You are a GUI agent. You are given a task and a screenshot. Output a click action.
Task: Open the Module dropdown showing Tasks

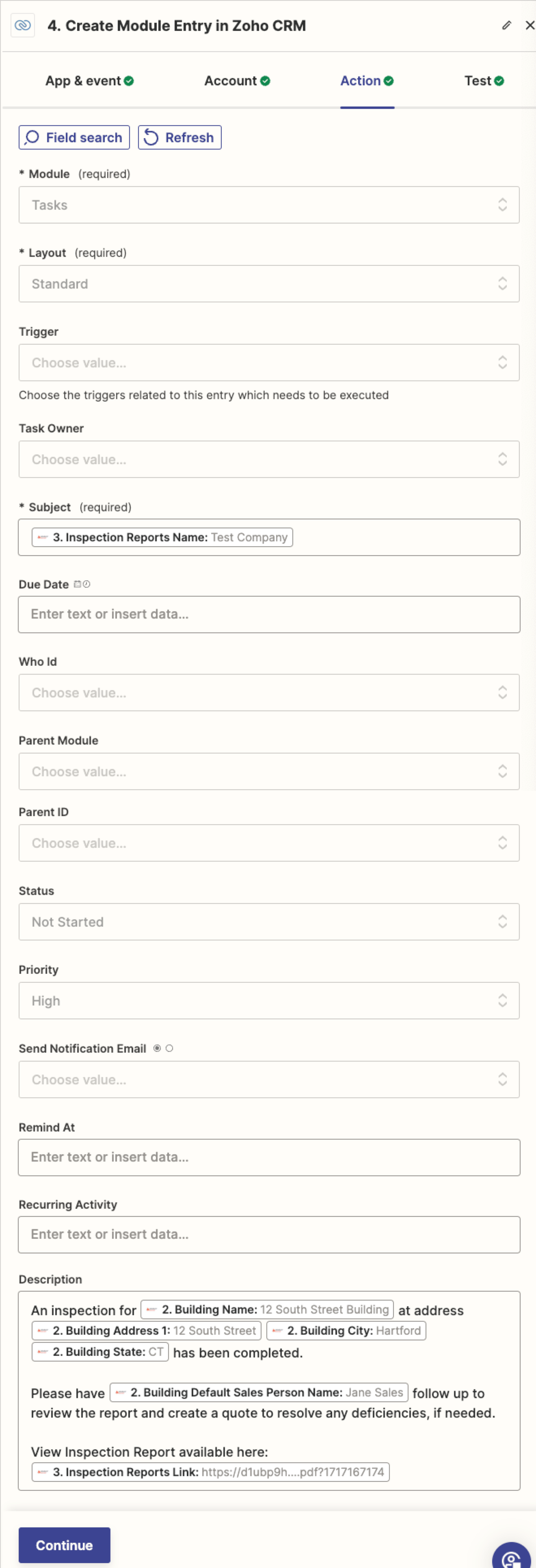pos(269,205)
